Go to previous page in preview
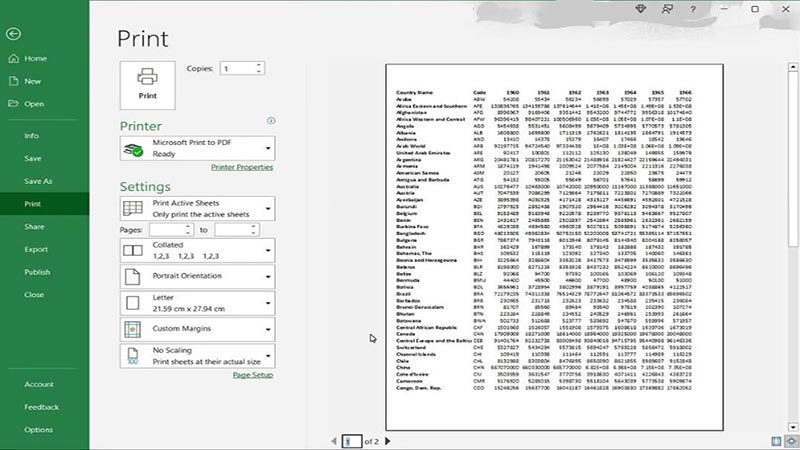 click(334, 441)
